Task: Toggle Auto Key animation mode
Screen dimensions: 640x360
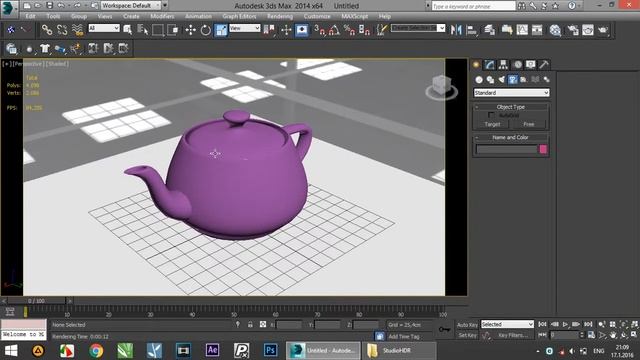Action: click(467, 325)
